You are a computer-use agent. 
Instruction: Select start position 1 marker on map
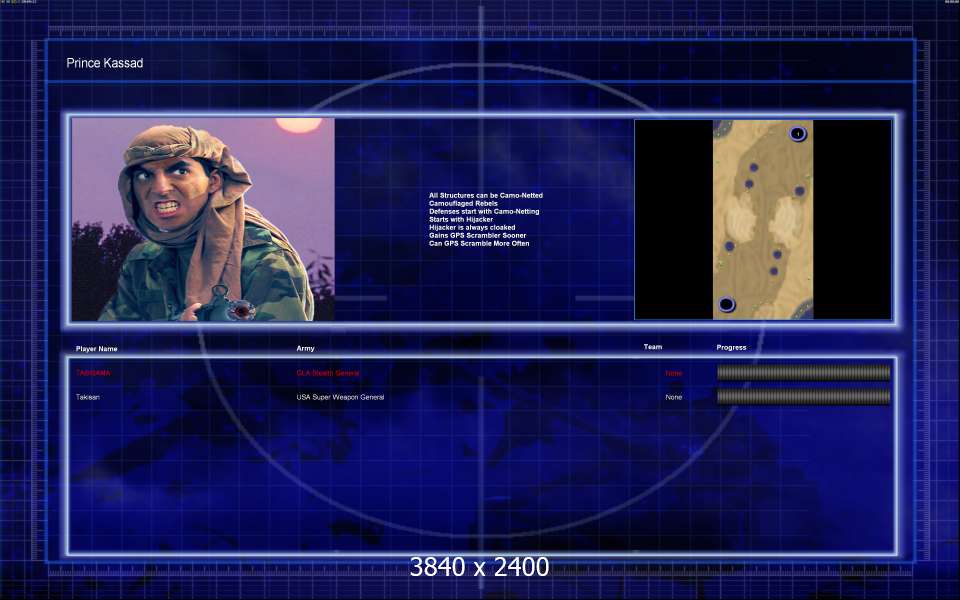pos(798,133)
